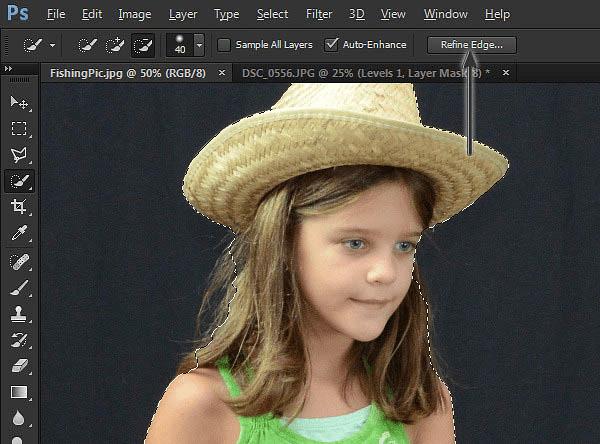
Task: Select the Move tool
Action: 19,103
